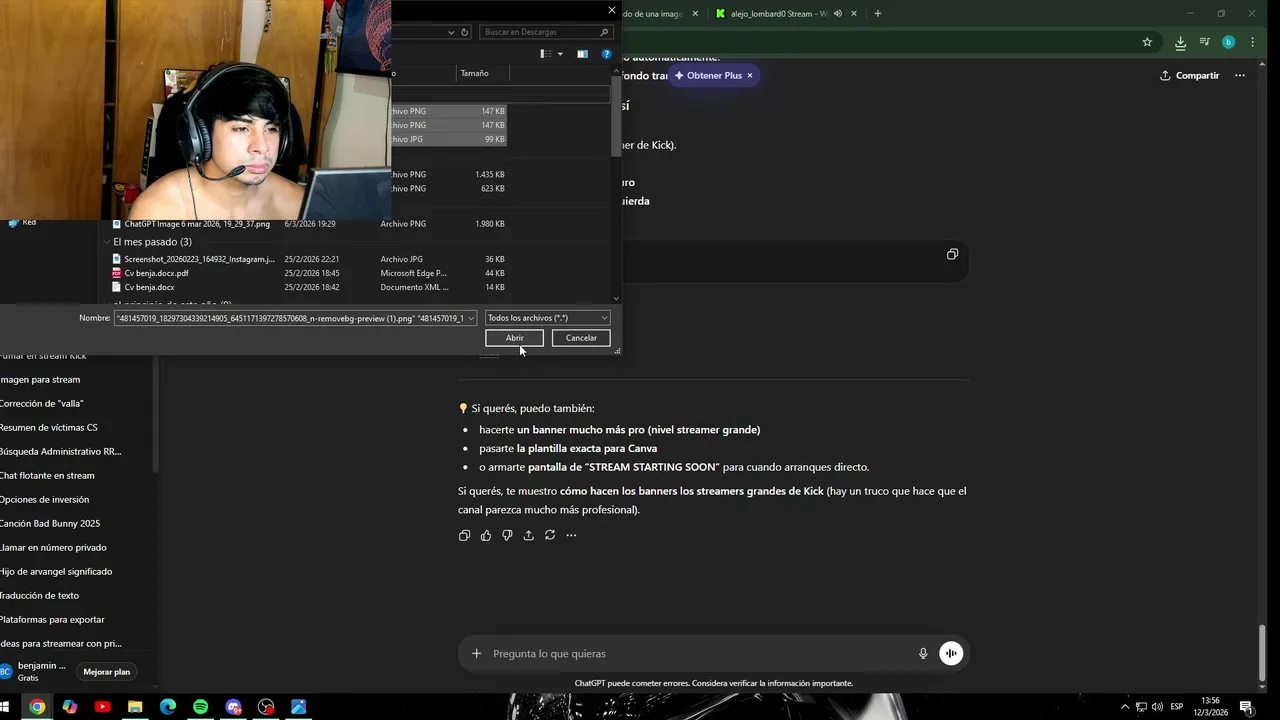Select file 'ChatGPT Image 6 mar 2026, 19_29_37.png'
This screenshot has height=720, width=1280.
pyautogui.click(x=197, y=224)
